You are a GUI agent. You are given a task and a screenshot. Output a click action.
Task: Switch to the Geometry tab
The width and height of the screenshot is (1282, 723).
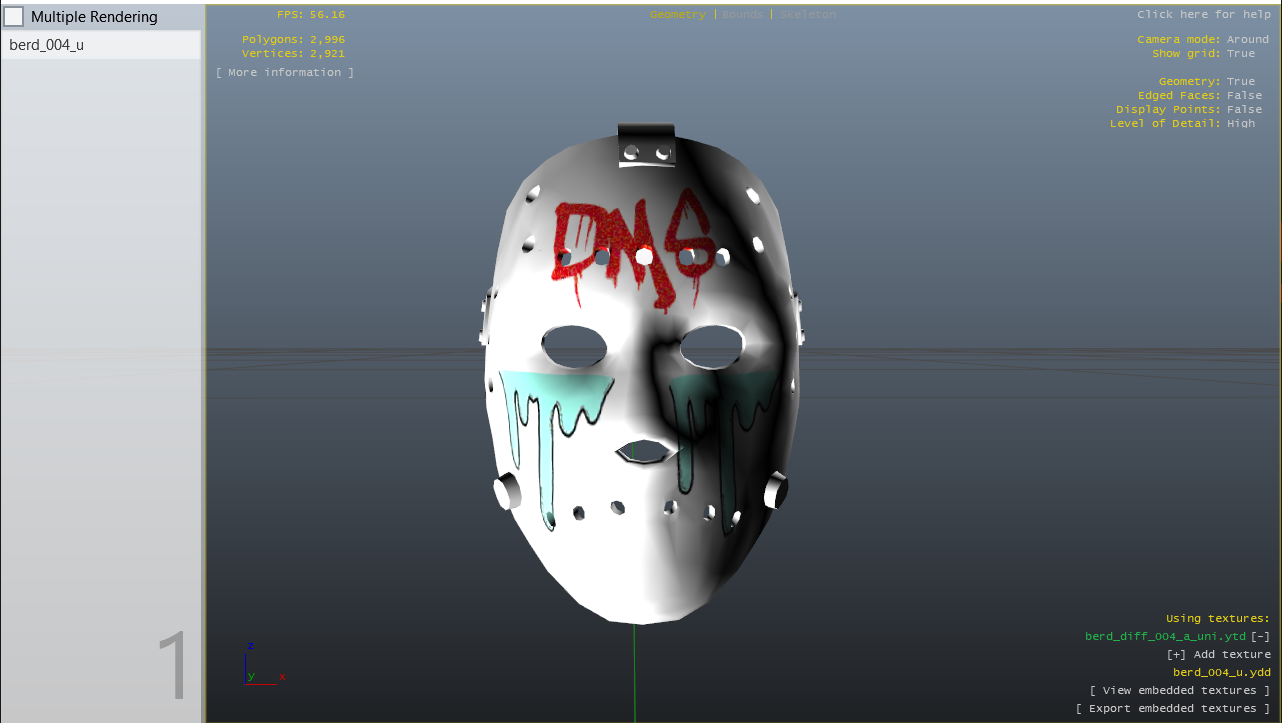tap(677, 15)
